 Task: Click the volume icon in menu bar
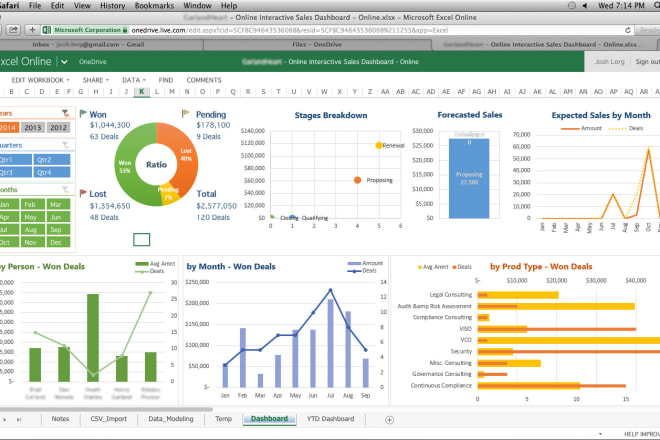click(x=585, y=5)
